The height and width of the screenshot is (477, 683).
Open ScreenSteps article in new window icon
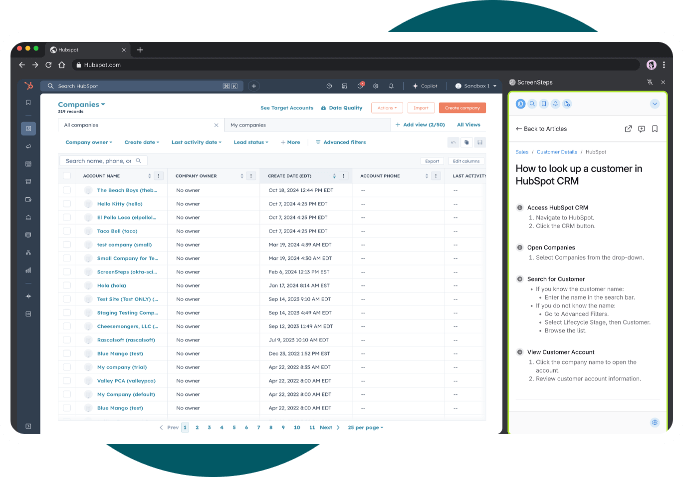pyautogui.click(x=628, y=129)
